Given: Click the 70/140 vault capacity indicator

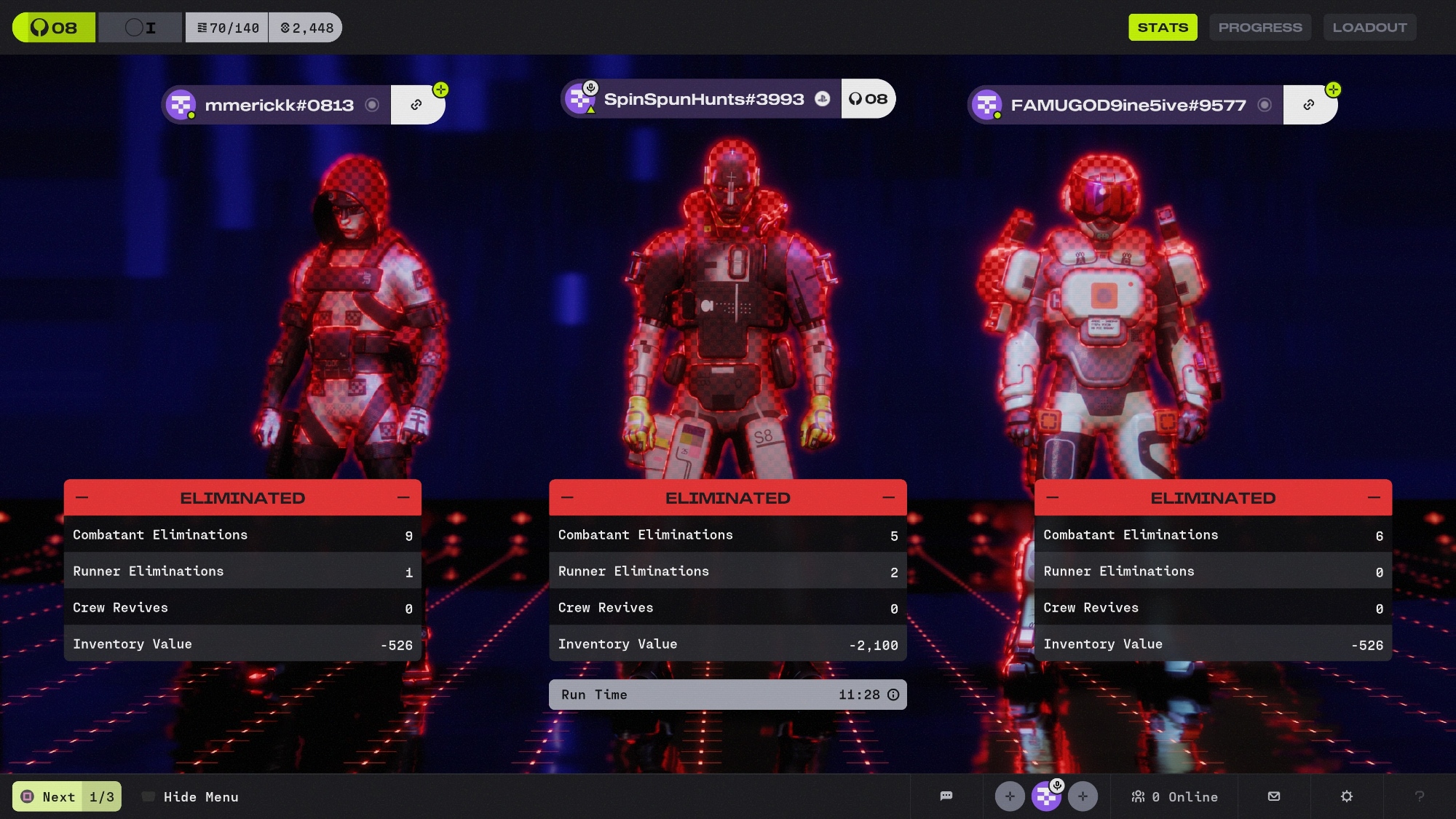Looking at the screenshot, I should click(227, 28).
